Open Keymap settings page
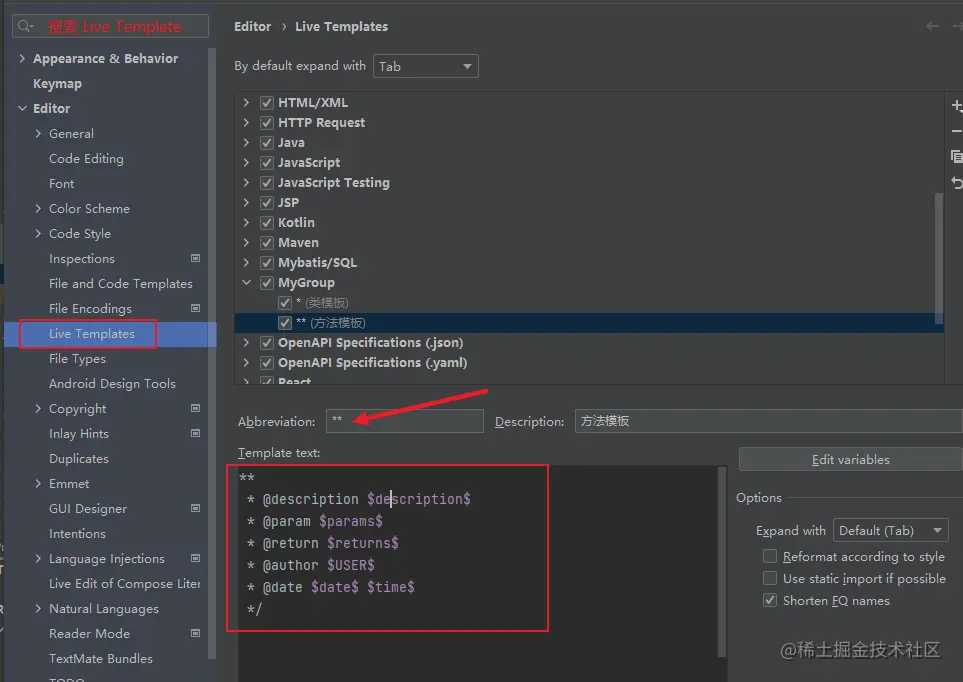The width and height of the screenshot is (963, 682). [x=57, y=84]
